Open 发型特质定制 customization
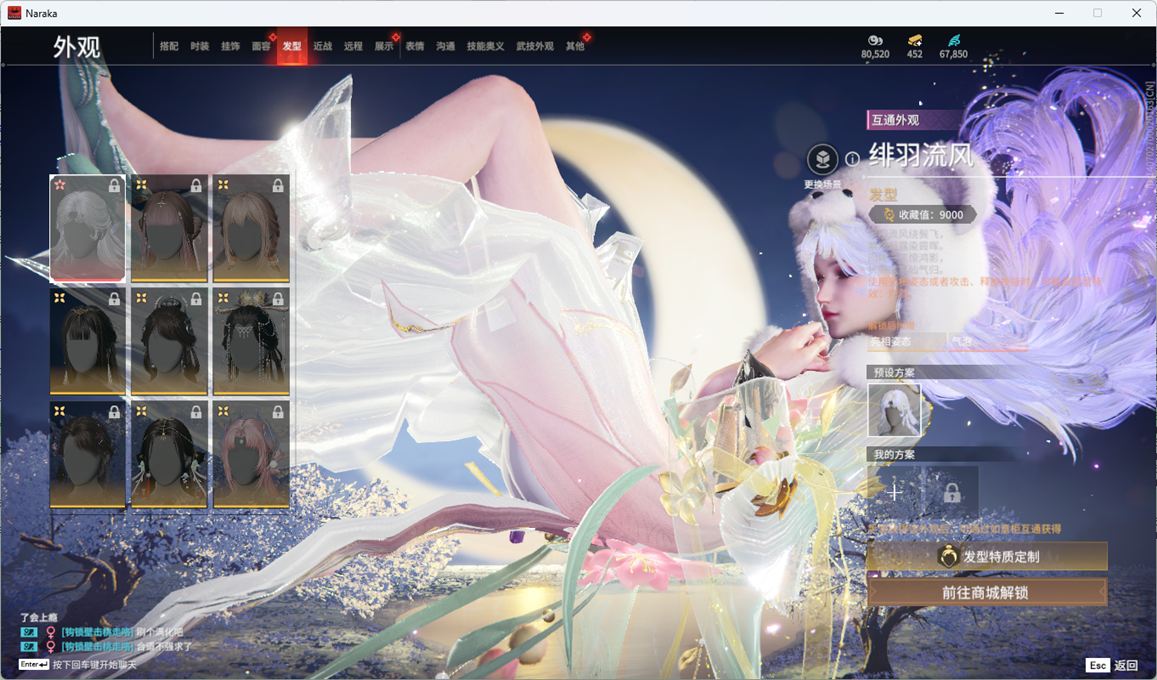Viewport: 1157px width, 680px height. point(987,557)
